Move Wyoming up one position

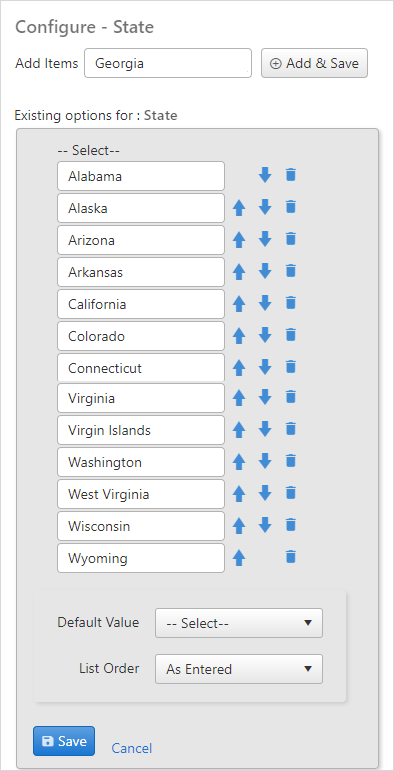coord(239,558)
